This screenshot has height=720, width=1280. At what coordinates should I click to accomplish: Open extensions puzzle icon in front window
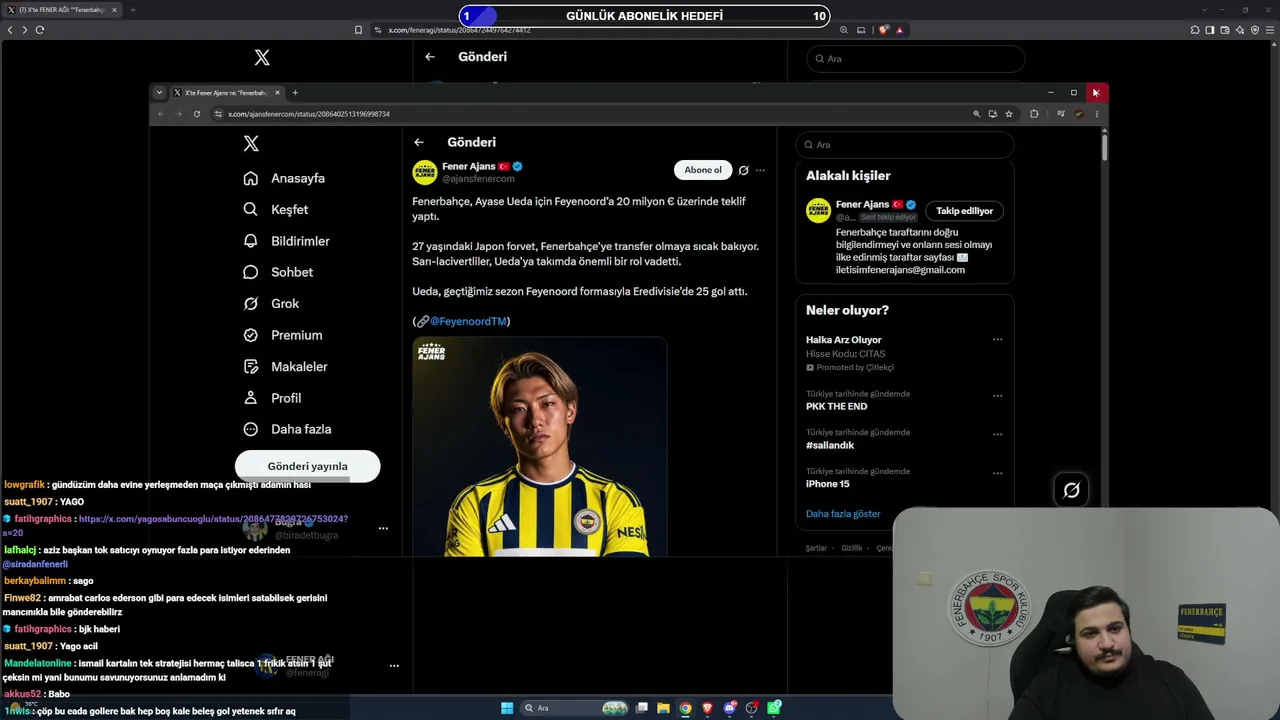1034,114
